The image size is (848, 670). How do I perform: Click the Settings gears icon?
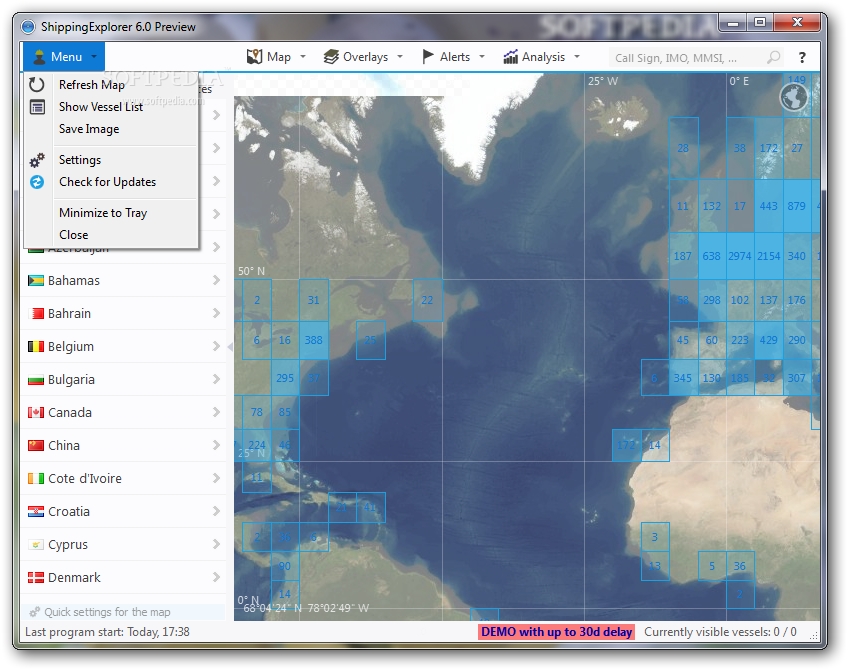point(37,160)
